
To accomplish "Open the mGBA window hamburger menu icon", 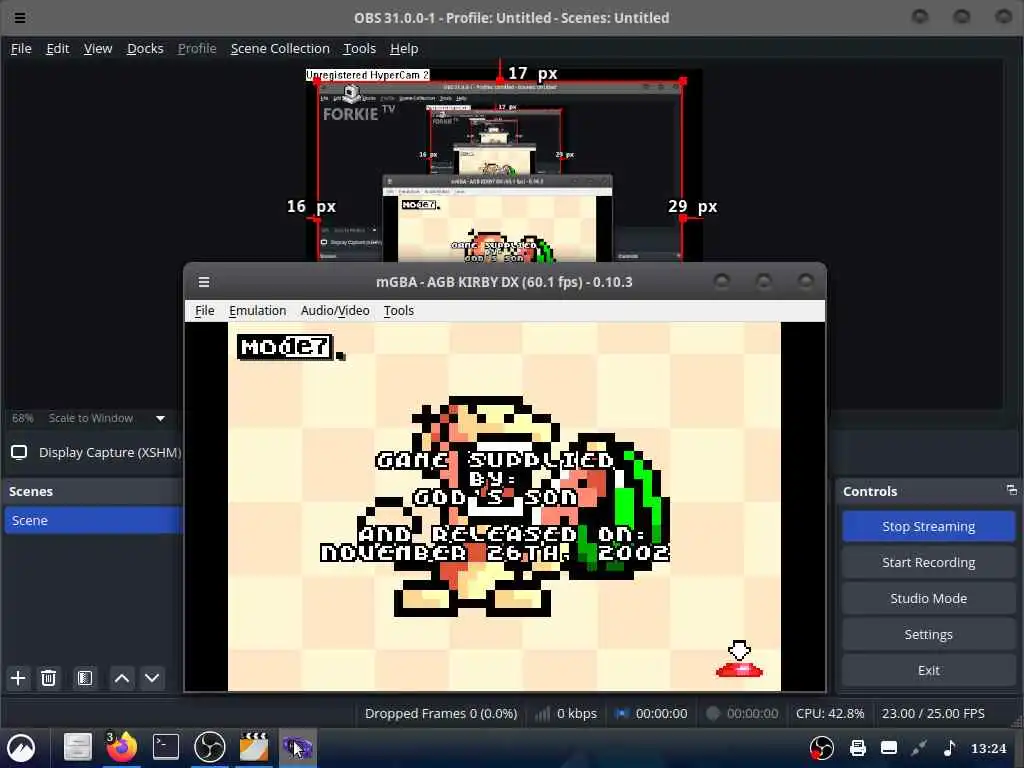I will pos(204,282).
